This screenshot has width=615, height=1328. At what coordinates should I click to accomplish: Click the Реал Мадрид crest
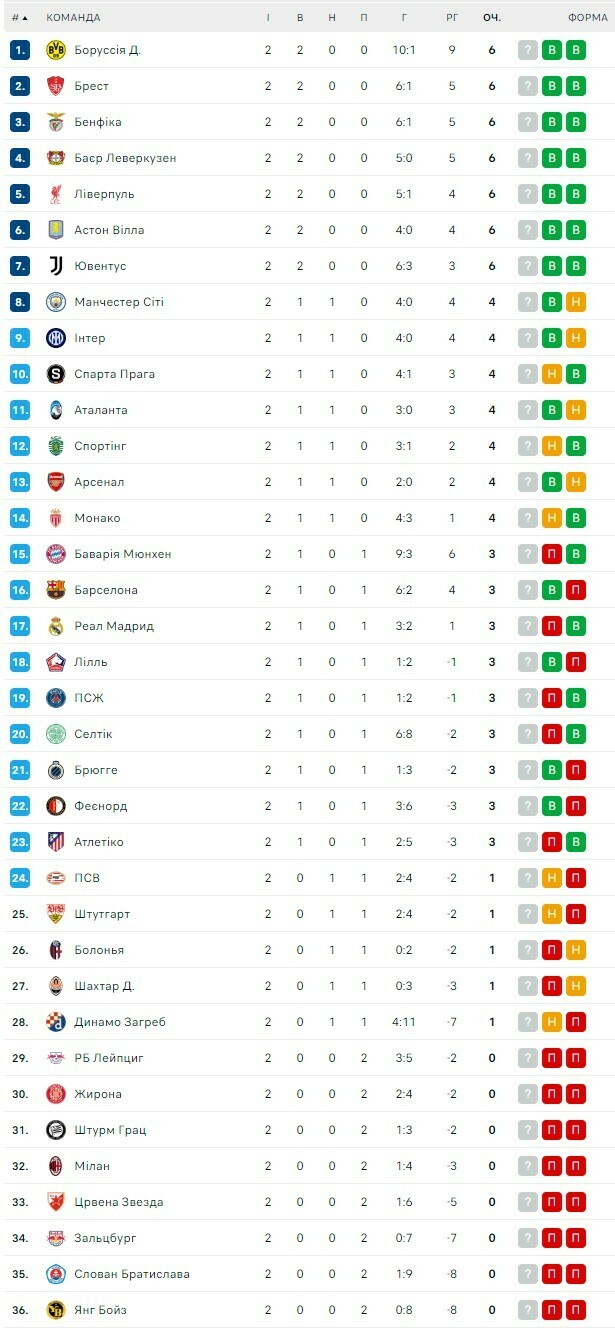click(x=55, y=626)
